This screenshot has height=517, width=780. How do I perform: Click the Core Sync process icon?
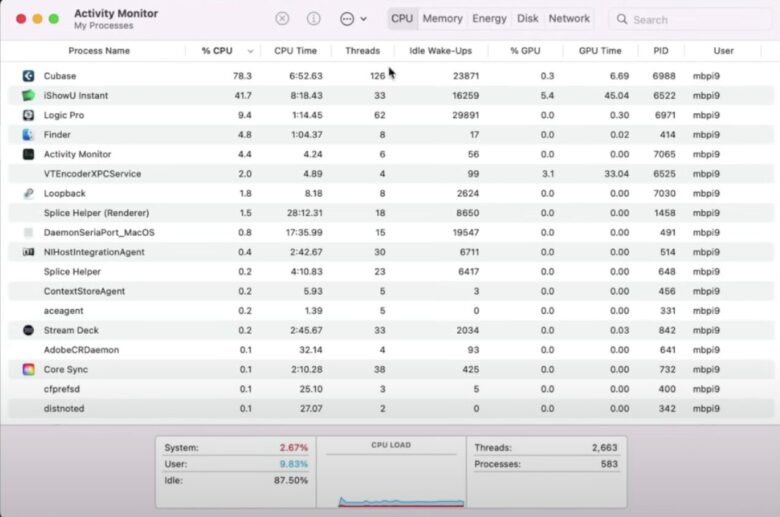[28, 369]
